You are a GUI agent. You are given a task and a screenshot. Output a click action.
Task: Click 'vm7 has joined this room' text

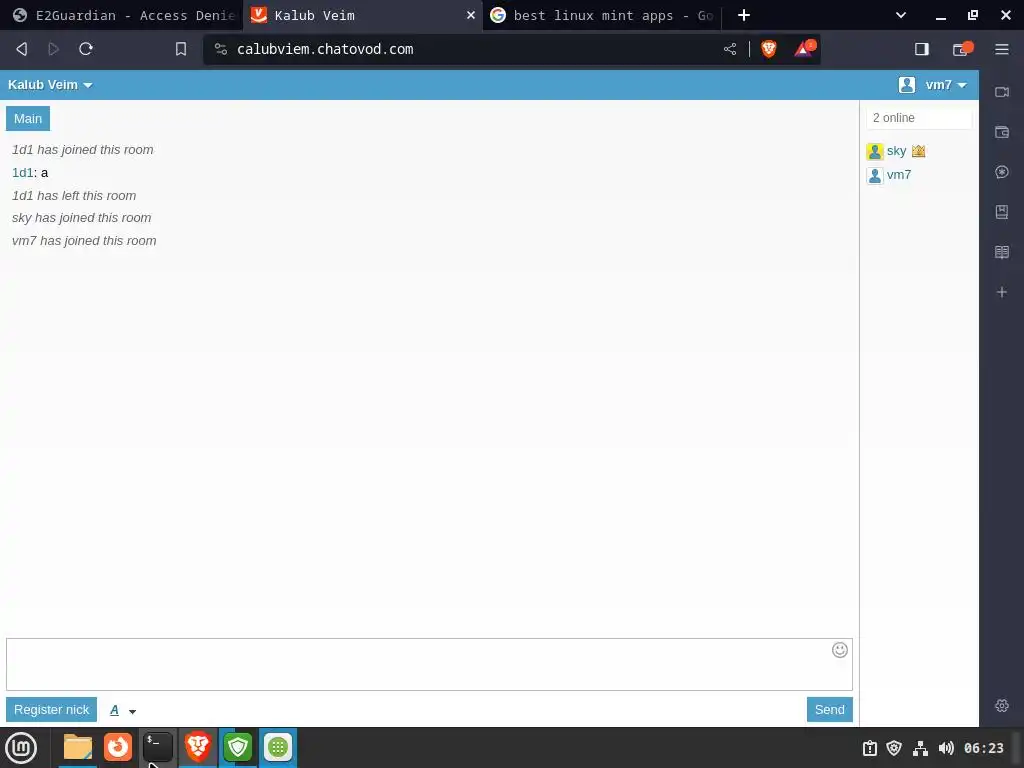[84, 241]
